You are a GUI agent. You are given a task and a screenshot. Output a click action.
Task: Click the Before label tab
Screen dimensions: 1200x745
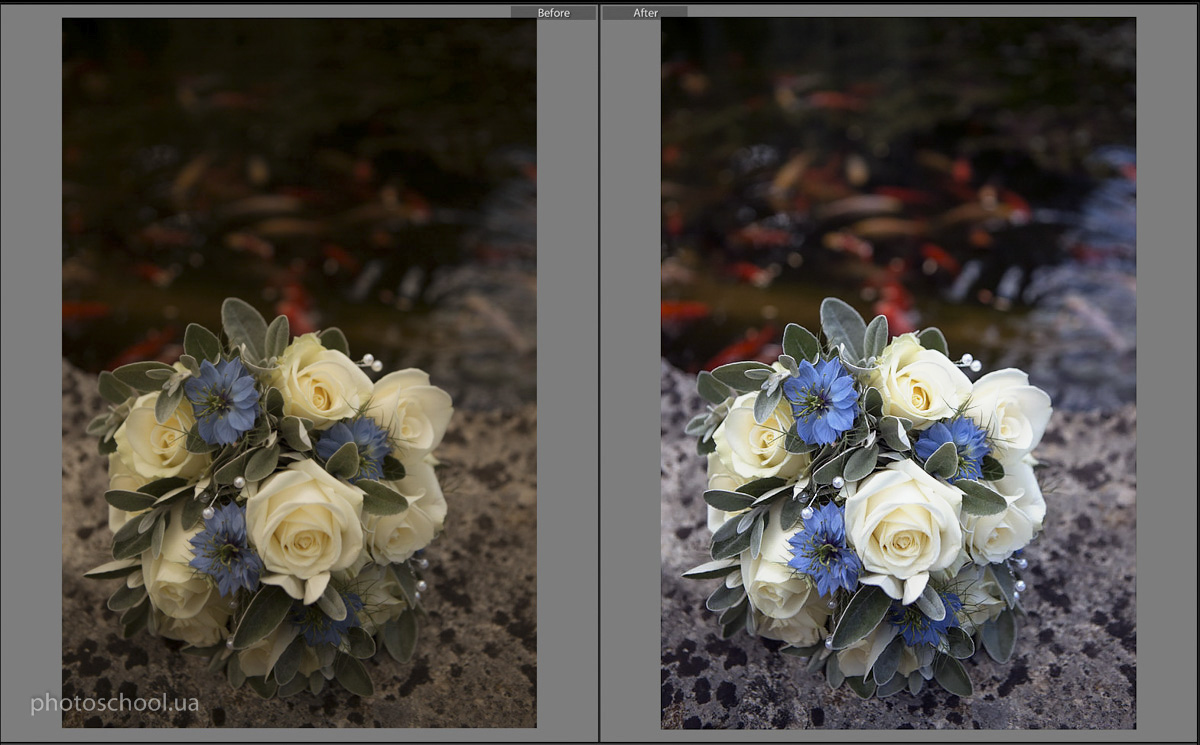pos(553,12)
